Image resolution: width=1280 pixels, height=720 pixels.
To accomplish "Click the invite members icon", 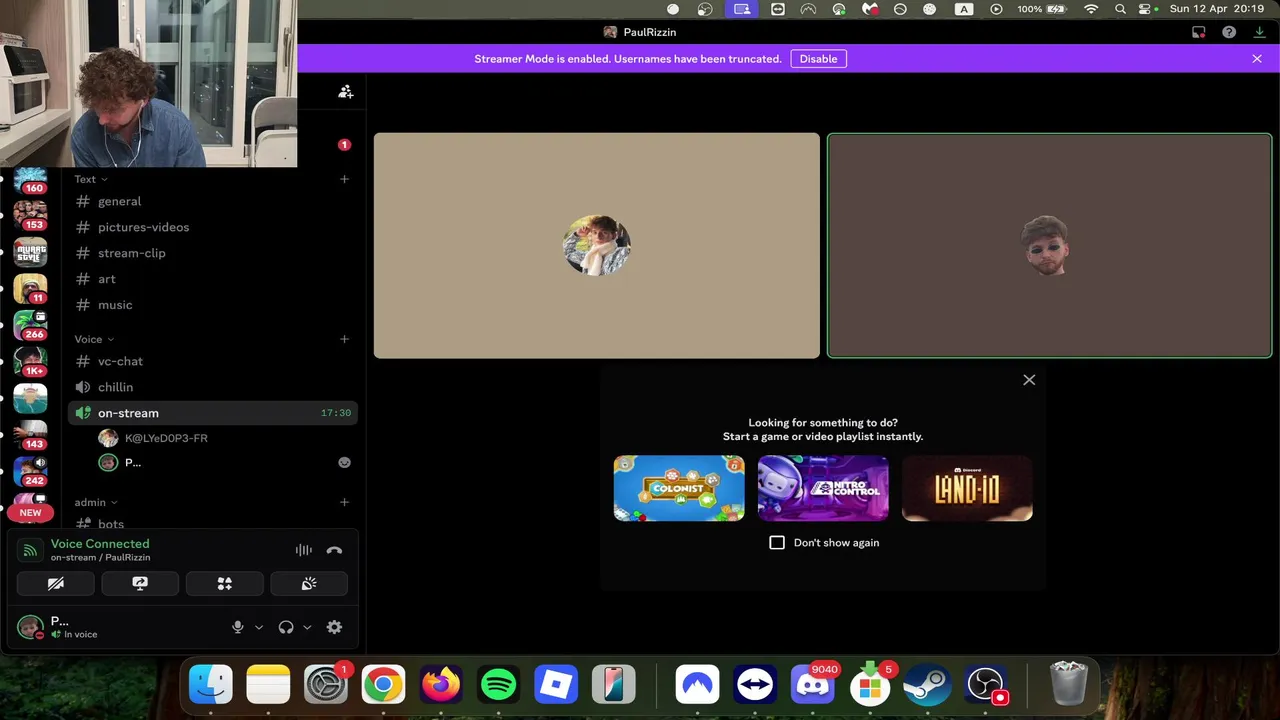I will pyautogui.click(x=345, y=92).
